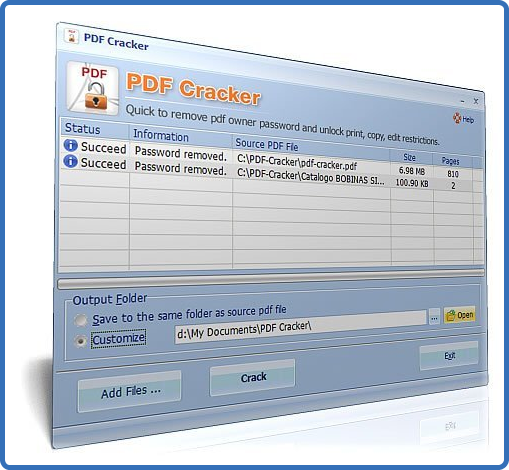This screenshot has height=470, width=509.
Task: Minimize the PDF Cracker window
Action: [x=463, y=101]
